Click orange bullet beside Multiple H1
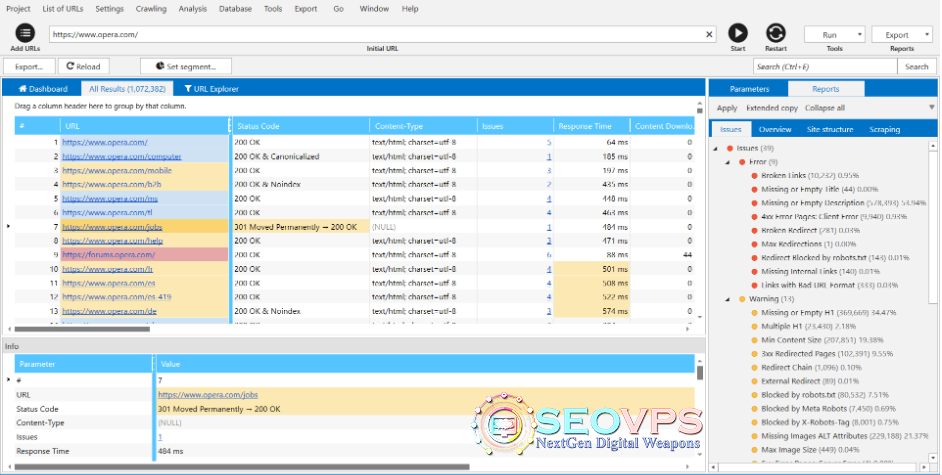 point(755,327)
